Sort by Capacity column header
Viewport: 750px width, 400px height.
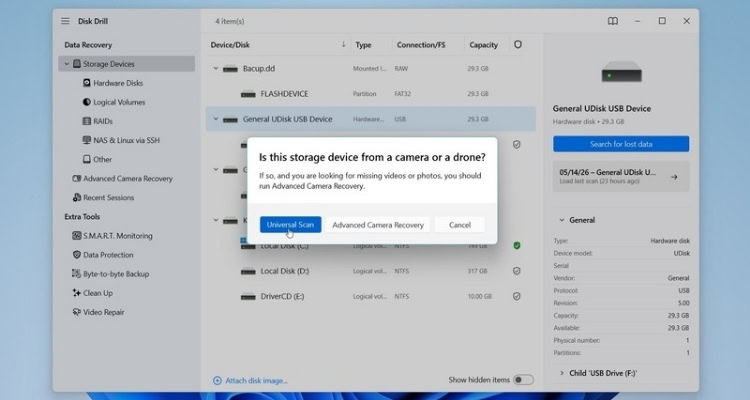click(484, 45)
